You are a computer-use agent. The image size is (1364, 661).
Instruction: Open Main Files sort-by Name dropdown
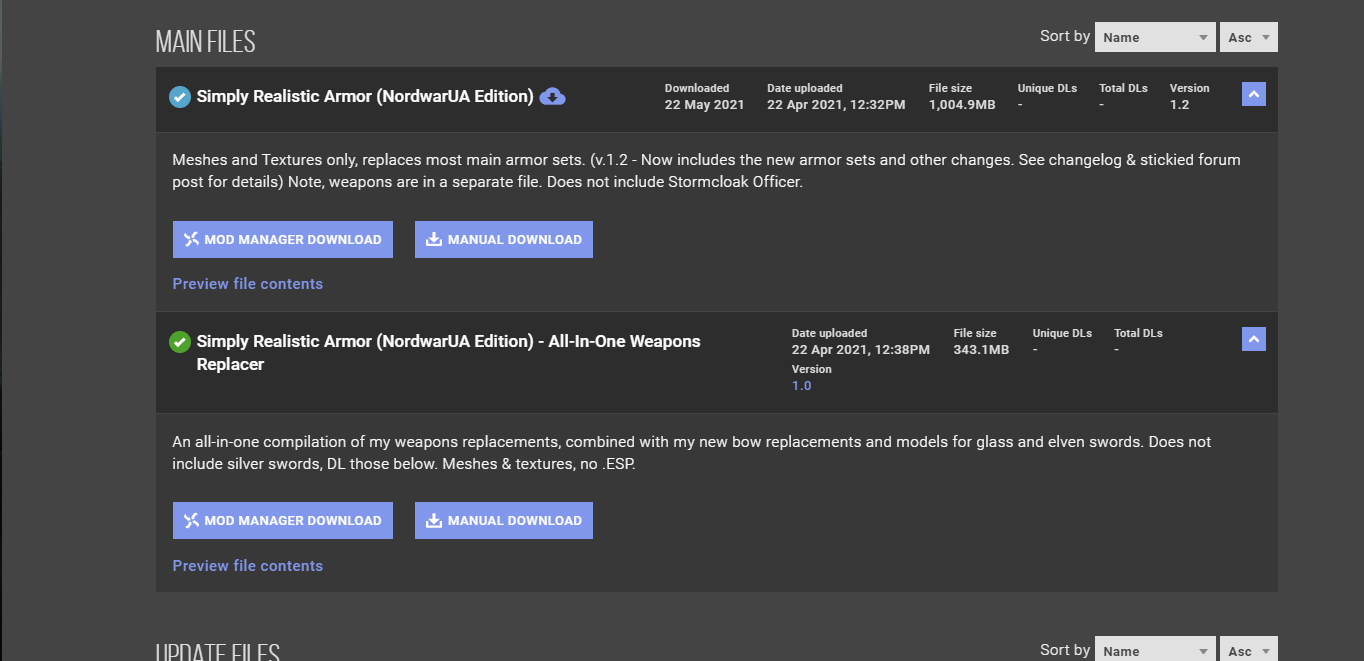[1155, 37]
